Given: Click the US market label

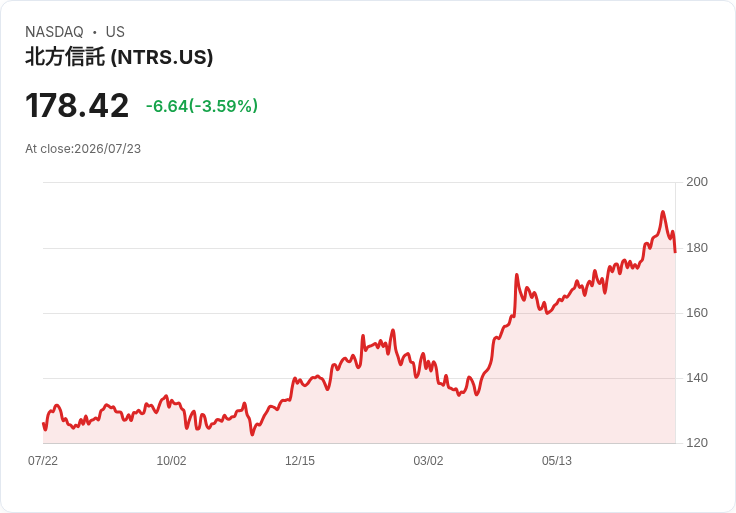Looking at the screenshot, I should pos(115,32).
